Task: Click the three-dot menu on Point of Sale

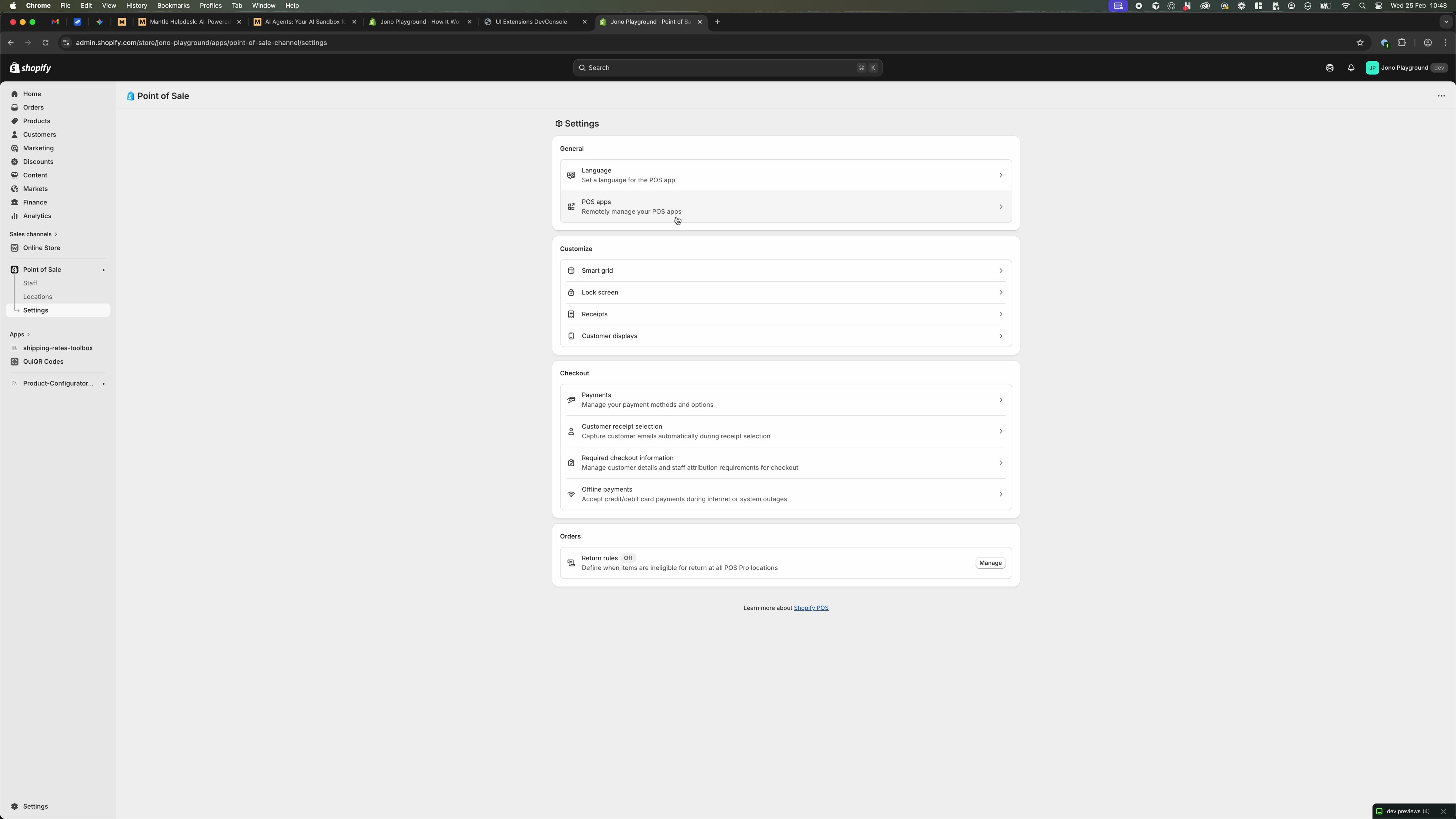Action: tap(1441, 96)
